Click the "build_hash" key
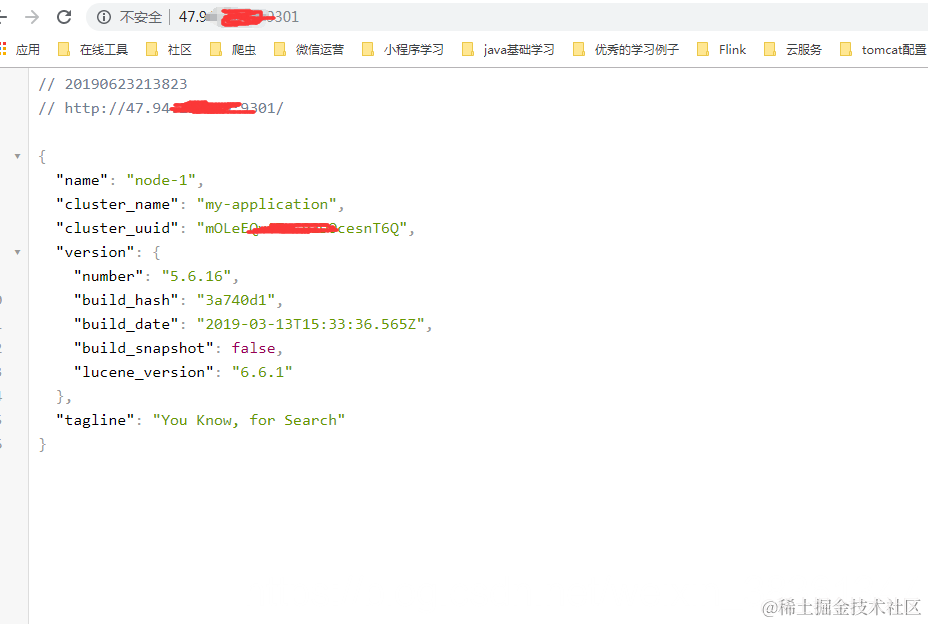Image resolution: width=928 pixels, height=624 pixels. [x=126, y=300]
